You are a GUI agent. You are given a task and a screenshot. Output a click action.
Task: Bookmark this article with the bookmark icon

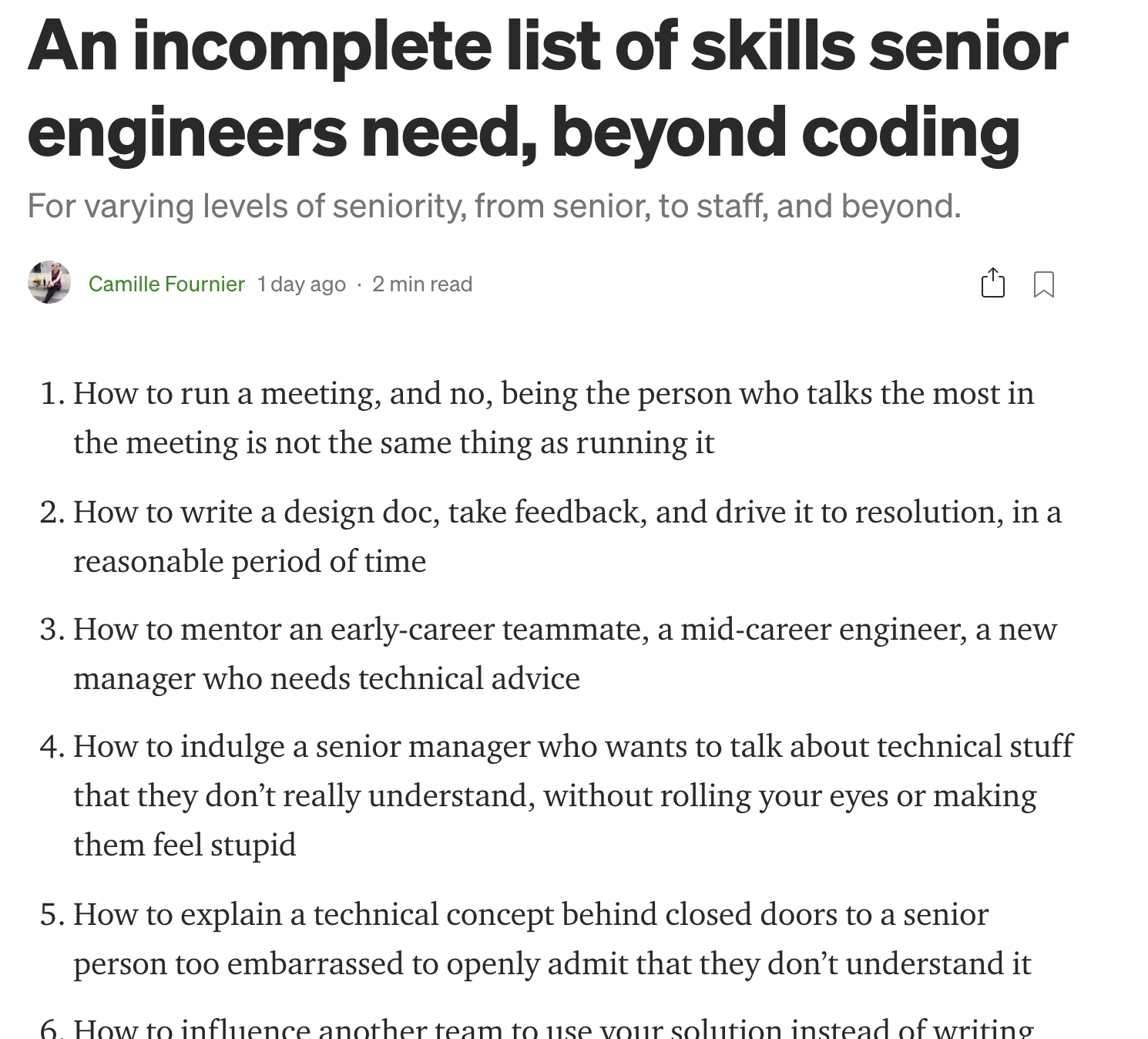pos(1043,284)
